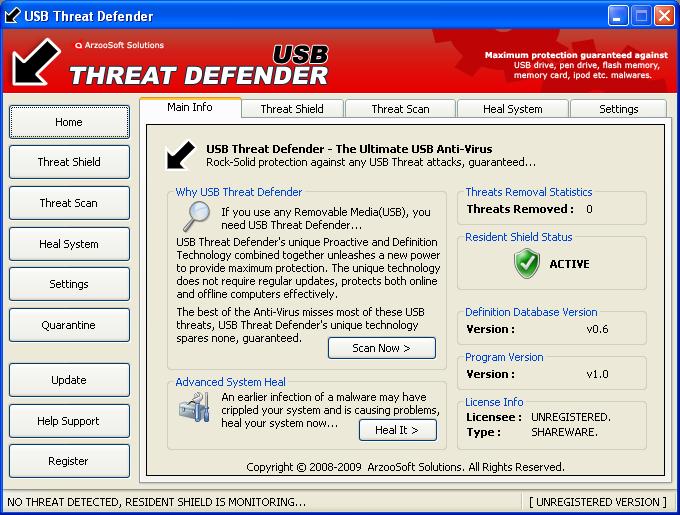Open the Threat Scan tab
The height and width of the screenshot is (515, 680).
400,109
